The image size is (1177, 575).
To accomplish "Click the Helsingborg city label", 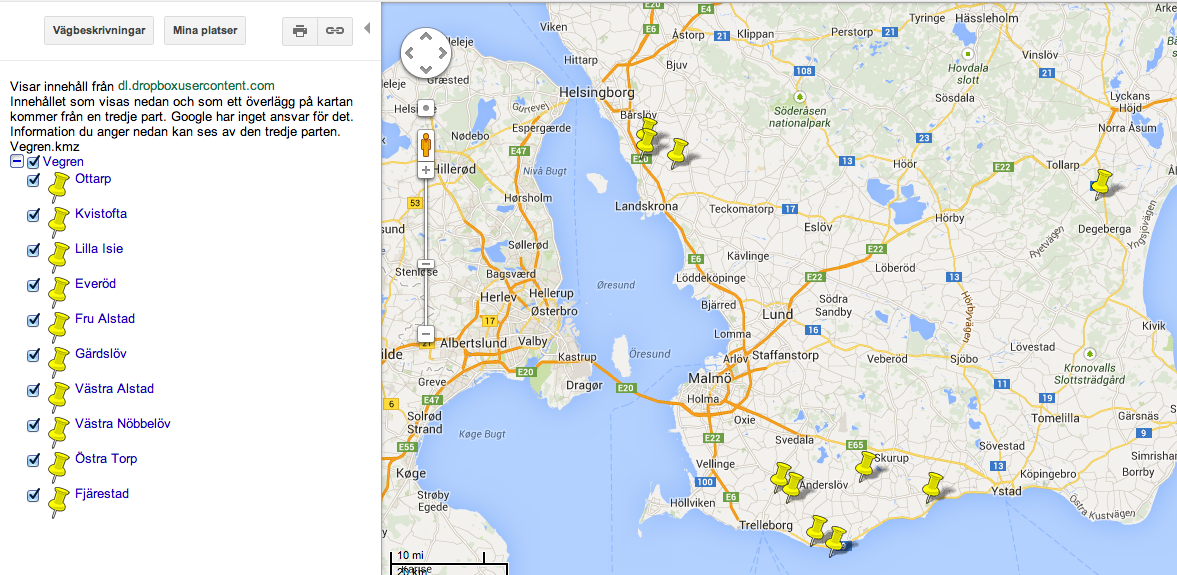I will [x=597, y=92].
